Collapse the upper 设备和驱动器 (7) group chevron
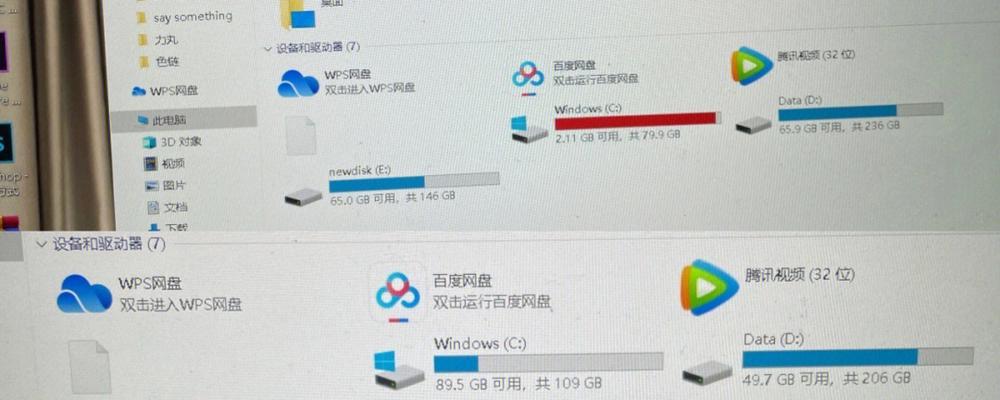The width and height of the screenshot is (1000, 400). (268, 48)
